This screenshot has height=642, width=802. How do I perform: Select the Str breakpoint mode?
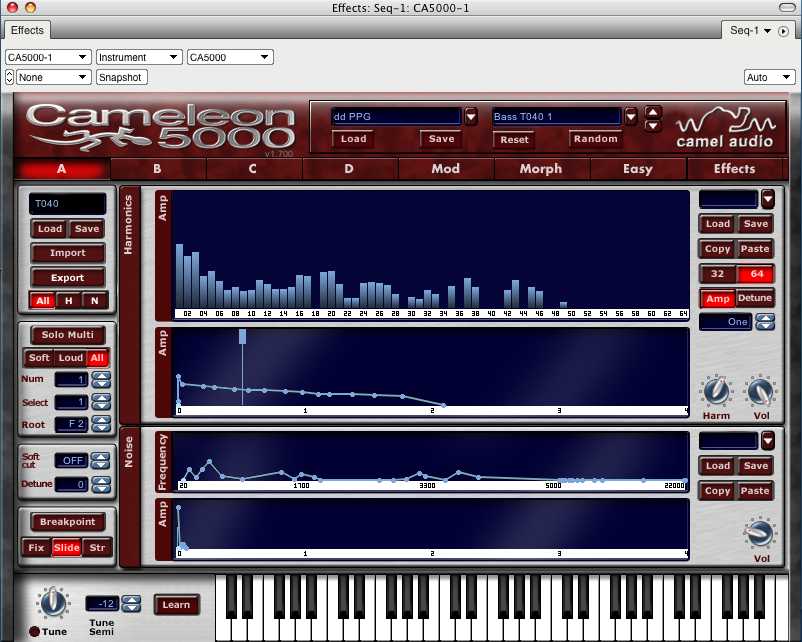(97, 547)
